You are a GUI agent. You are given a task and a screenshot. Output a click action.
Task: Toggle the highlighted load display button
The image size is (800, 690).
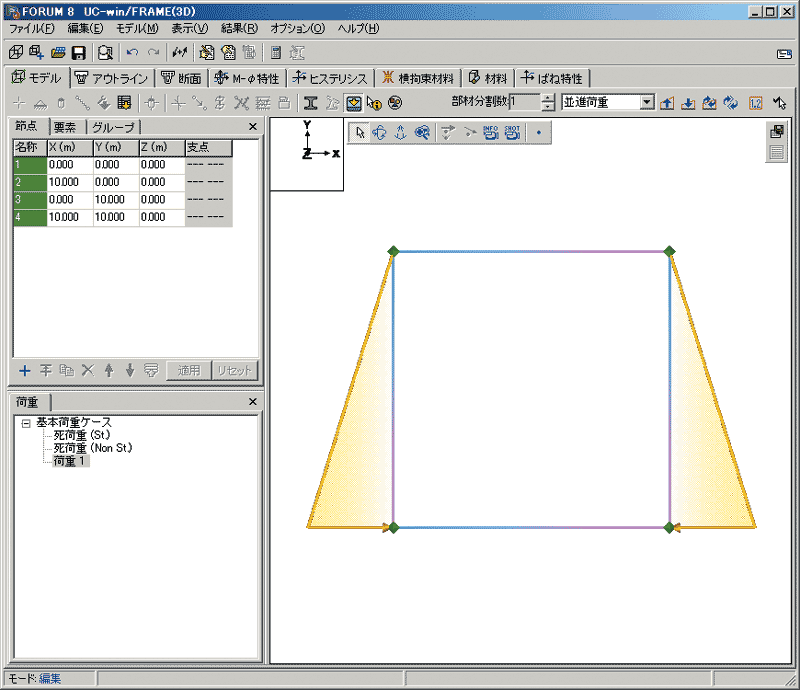[x=354, y=102]
